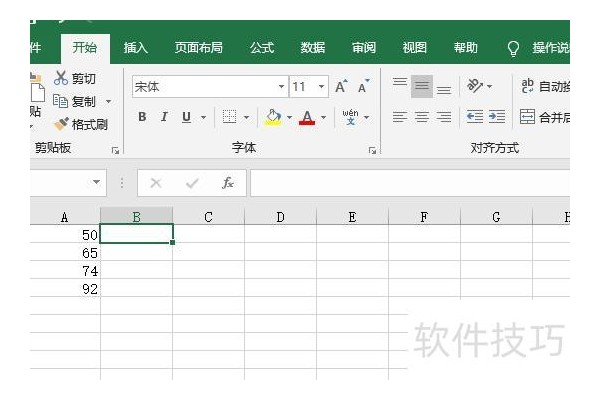Select the cell containing 92
The image size is (600, 400).
click(x=65, y=288)
